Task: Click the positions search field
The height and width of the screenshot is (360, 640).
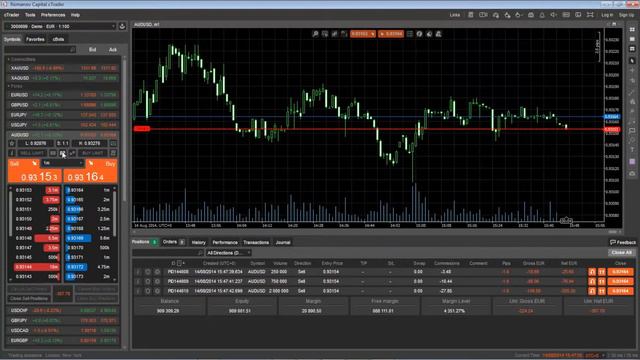Action: click(167, 253)
